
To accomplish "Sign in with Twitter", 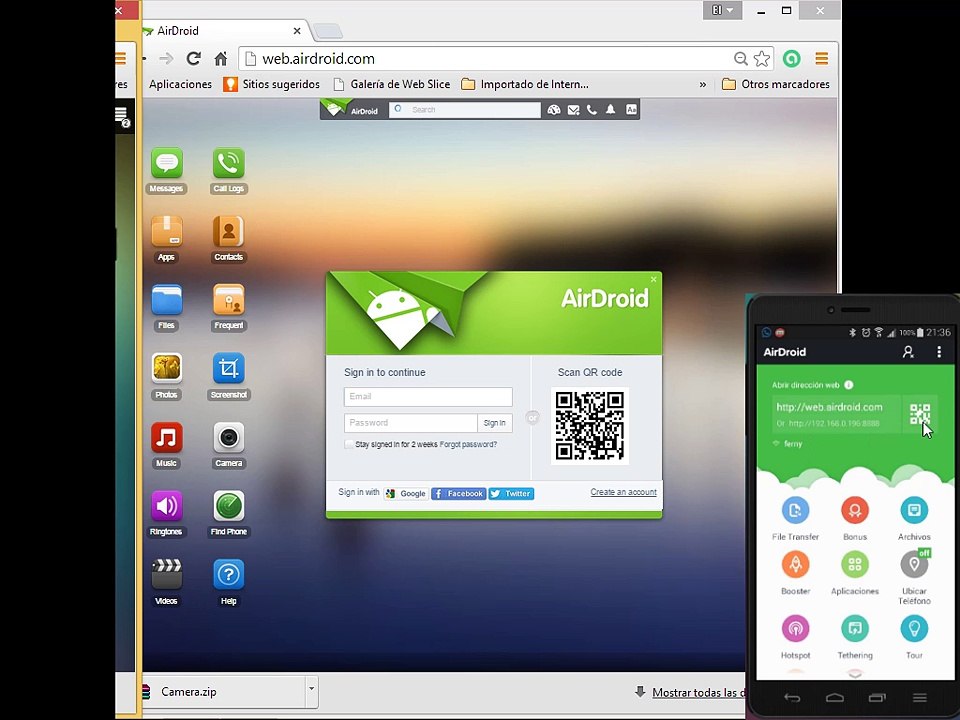I will pos(511,493).
